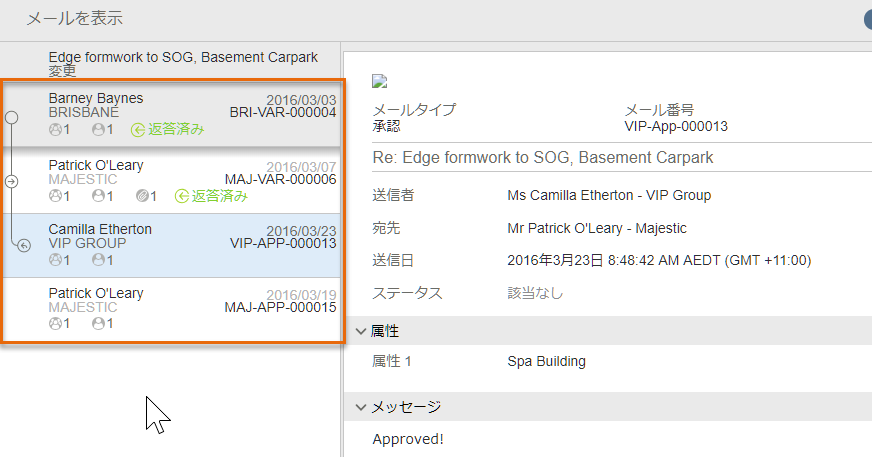Open Patrick O'Leary mail MAJ-APP-000015
This screenshot has width=872, height=457.
coord(172,309)
